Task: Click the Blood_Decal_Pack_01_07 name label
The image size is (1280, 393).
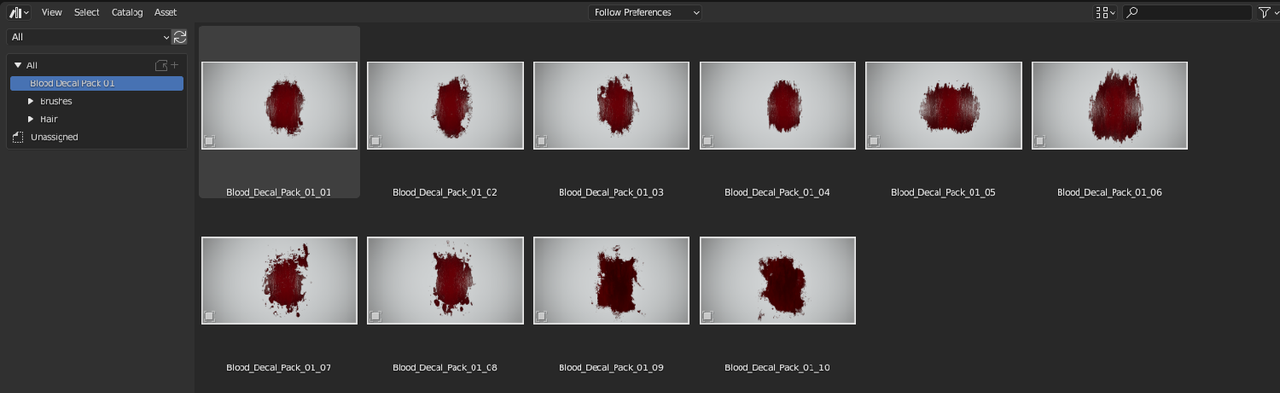Action: click(x=279, y=368)
